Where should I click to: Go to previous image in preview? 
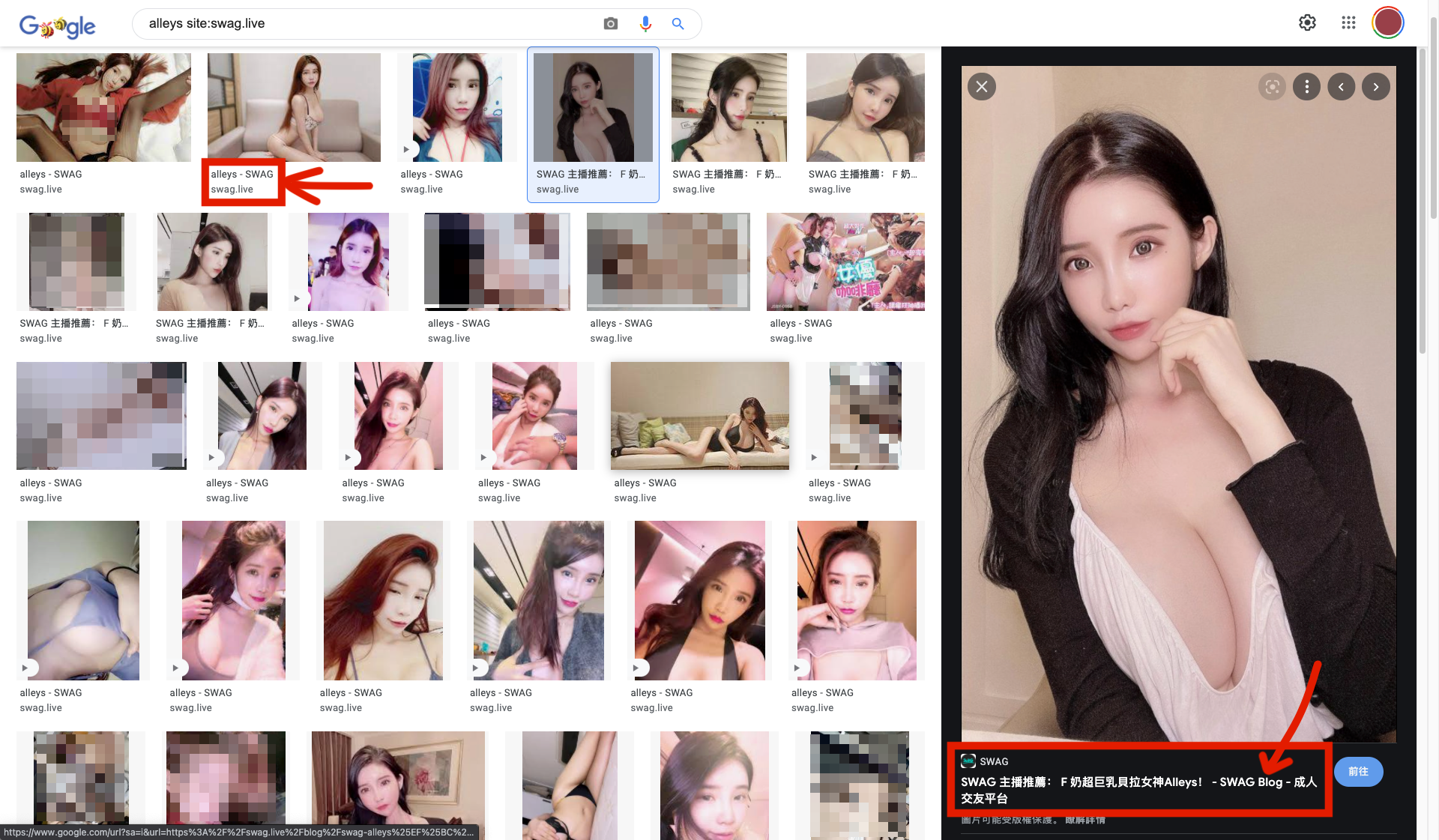(x=1341, y=87)
